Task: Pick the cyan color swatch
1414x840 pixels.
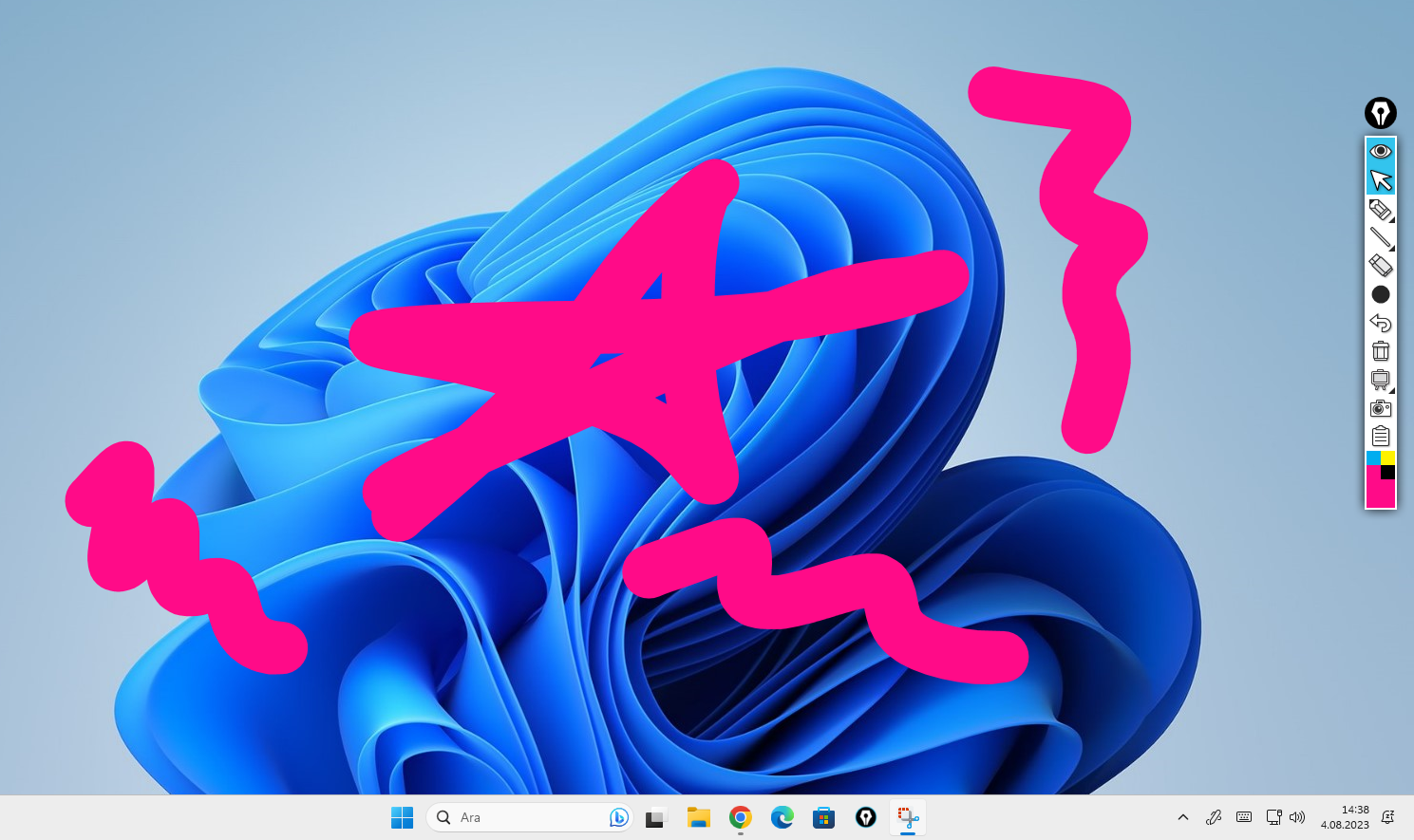Action: 1373,458
